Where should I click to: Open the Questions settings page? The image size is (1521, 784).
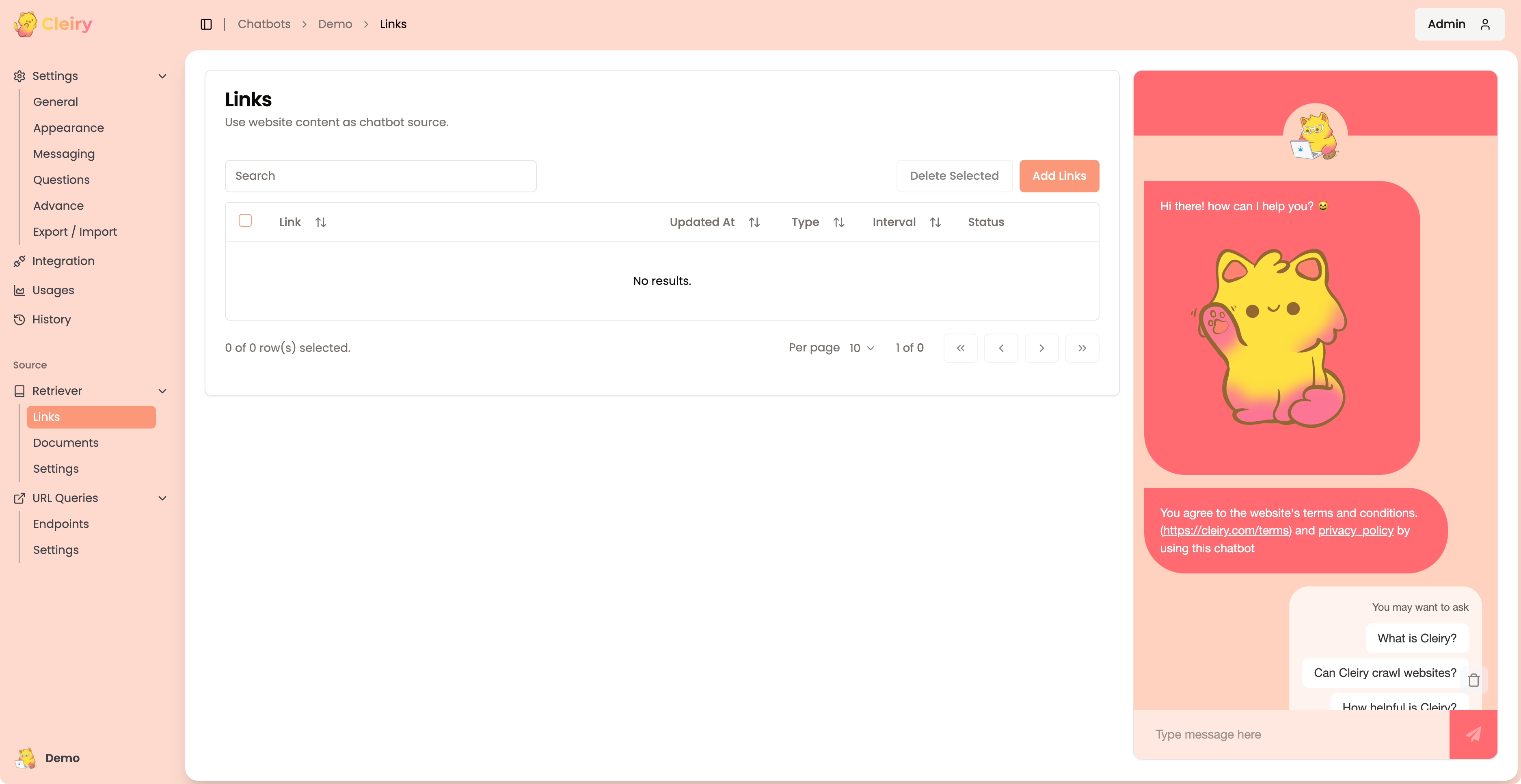coord(61,180)
